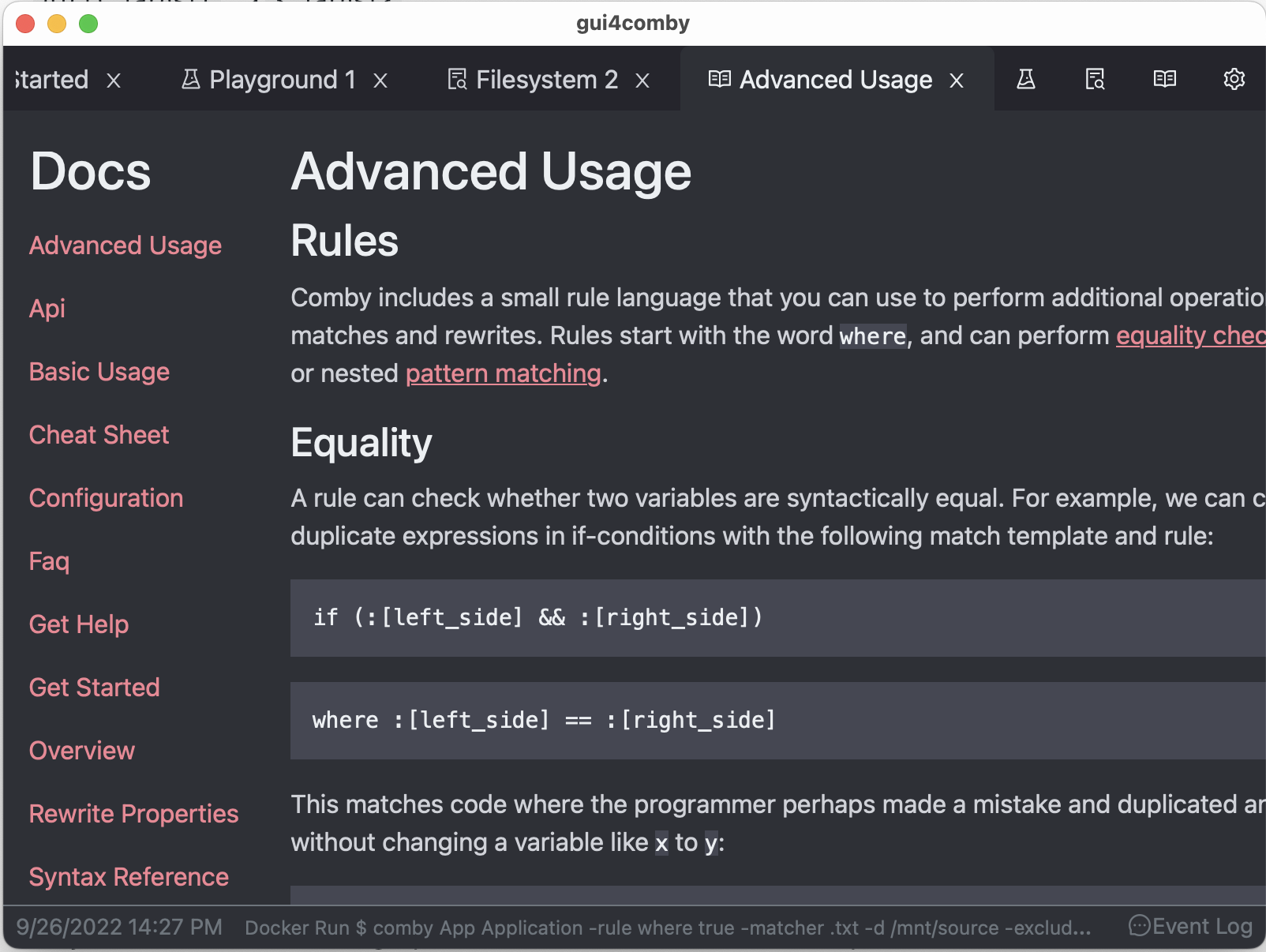Click the 'where :[left_side] == :[right_side]' code block
1266x952 pixels.
(x=778, y=721)
